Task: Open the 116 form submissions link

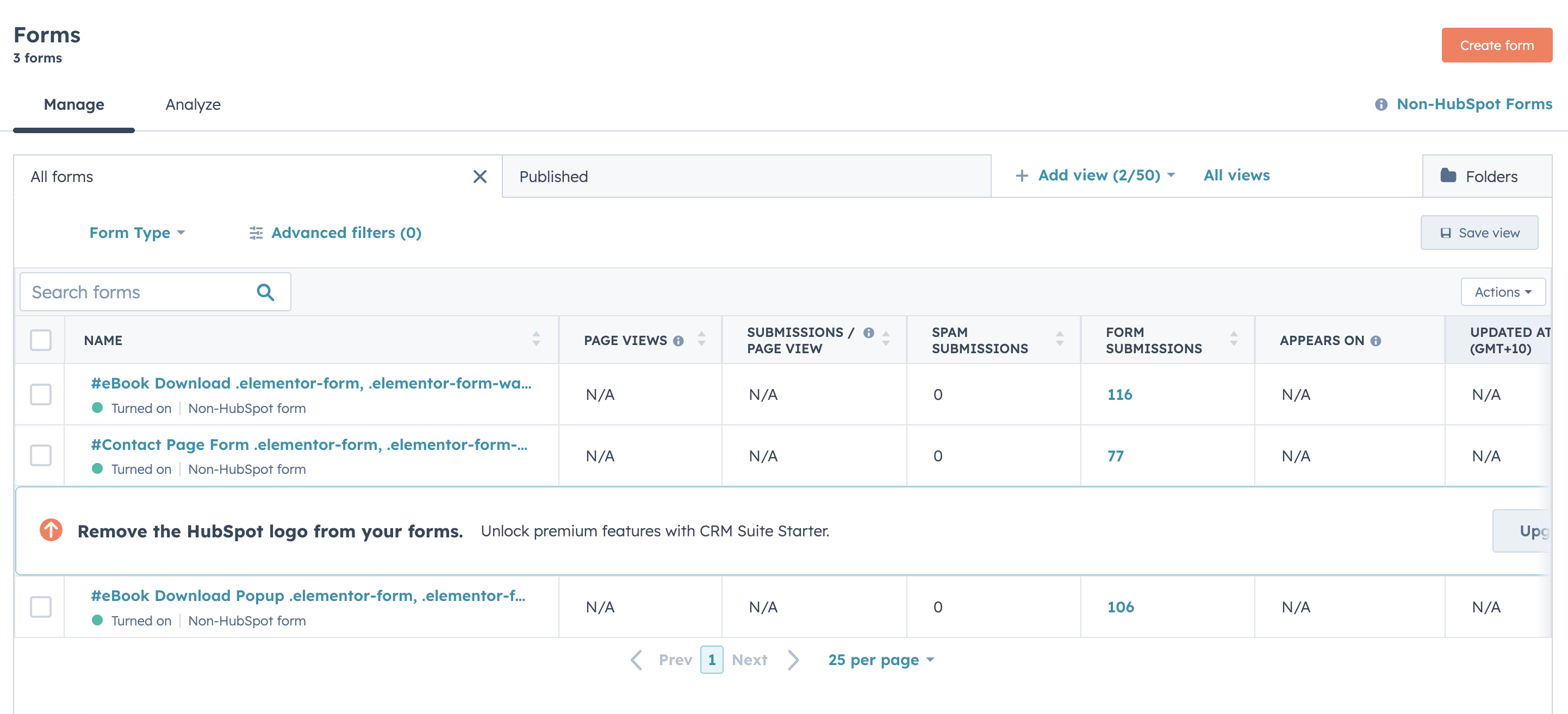Action: pos(1119,394)
